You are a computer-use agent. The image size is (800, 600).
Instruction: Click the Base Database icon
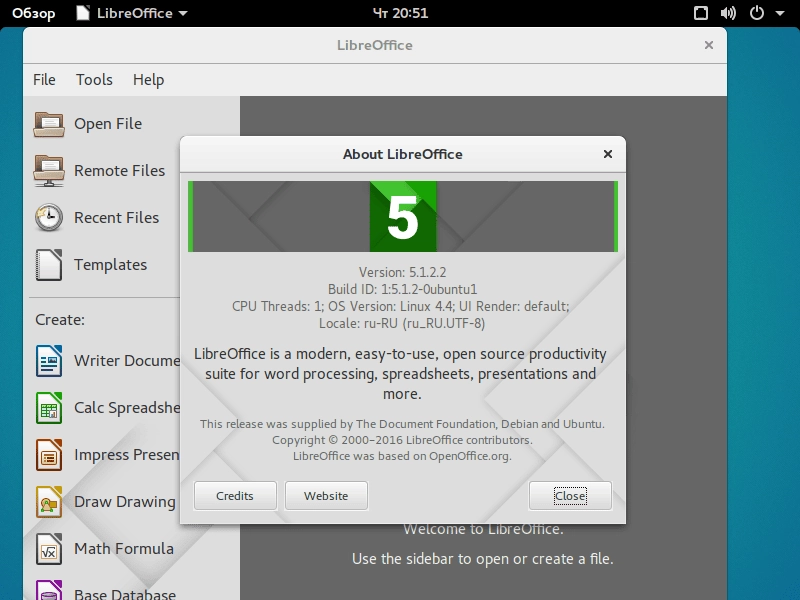click(49, 590)
